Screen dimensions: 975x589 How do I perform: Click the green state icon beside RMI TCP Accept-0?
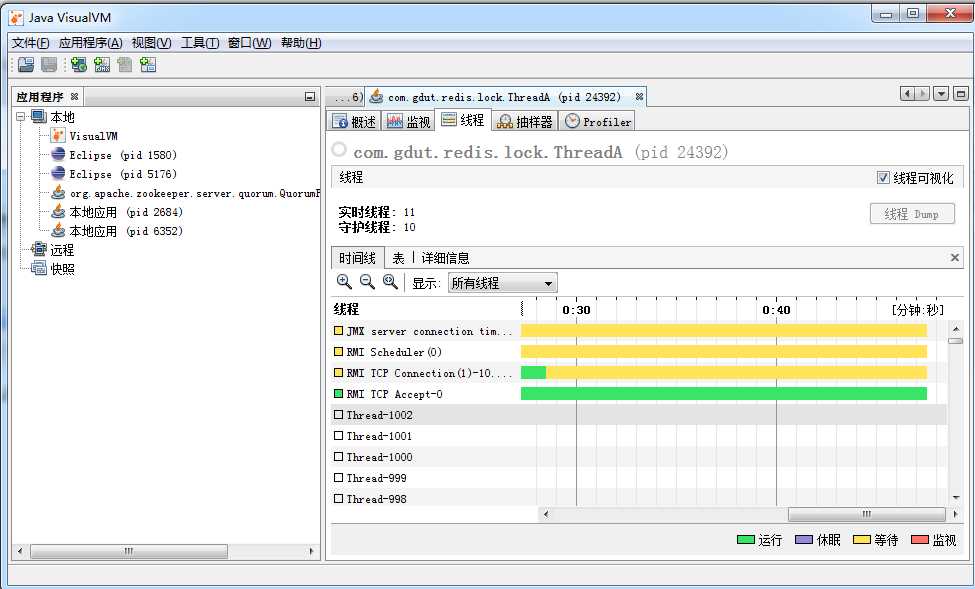click(x=338, y=394)
